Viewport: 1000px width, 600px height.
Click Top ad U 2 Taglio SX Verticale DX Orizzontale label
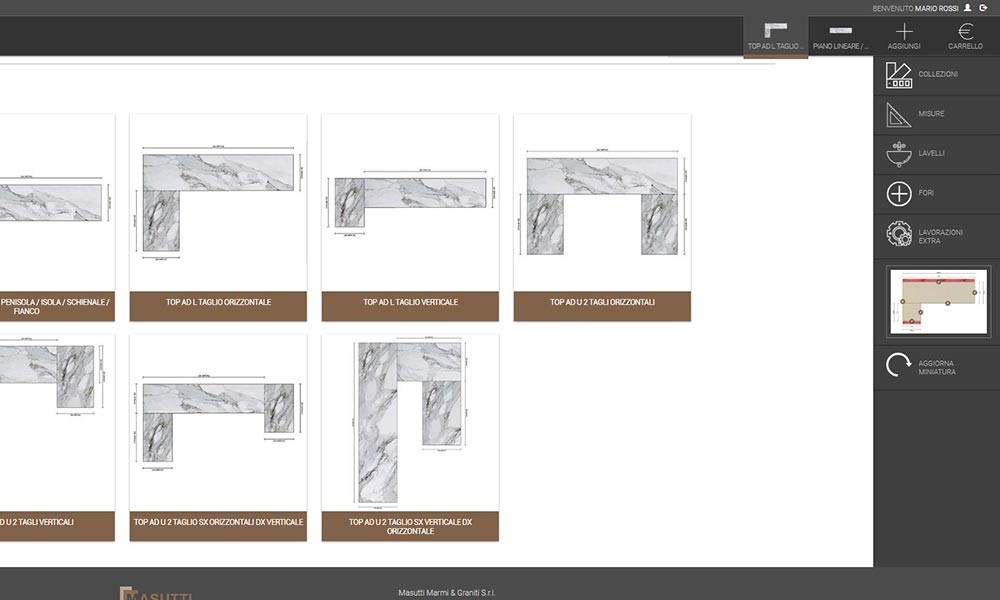point(410,527)
